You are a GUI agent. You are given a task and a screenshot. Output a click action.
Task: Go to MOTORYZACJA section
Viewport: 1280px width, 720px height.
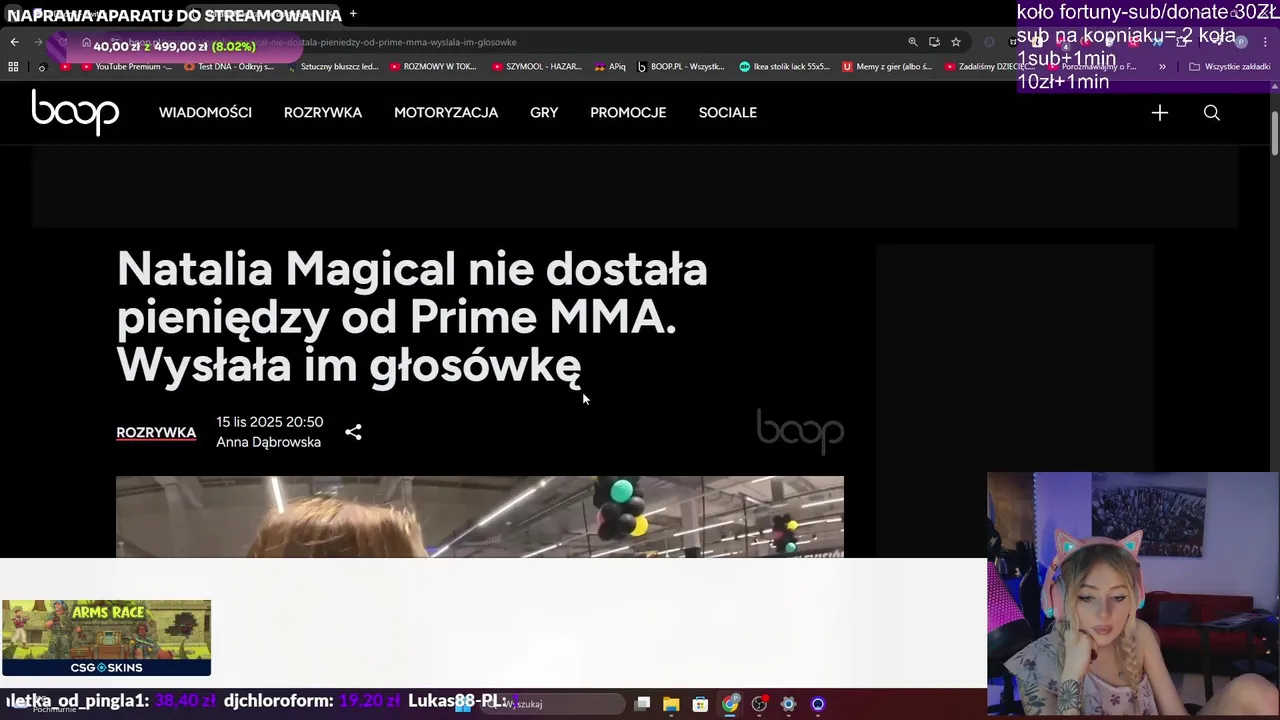tap(446, 112)
